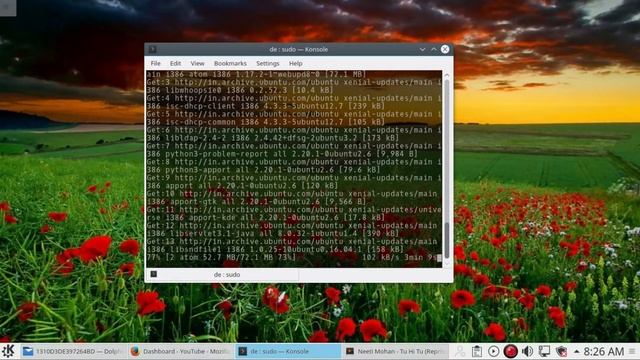Open the volume speaker tray icon

coord(527,351)
